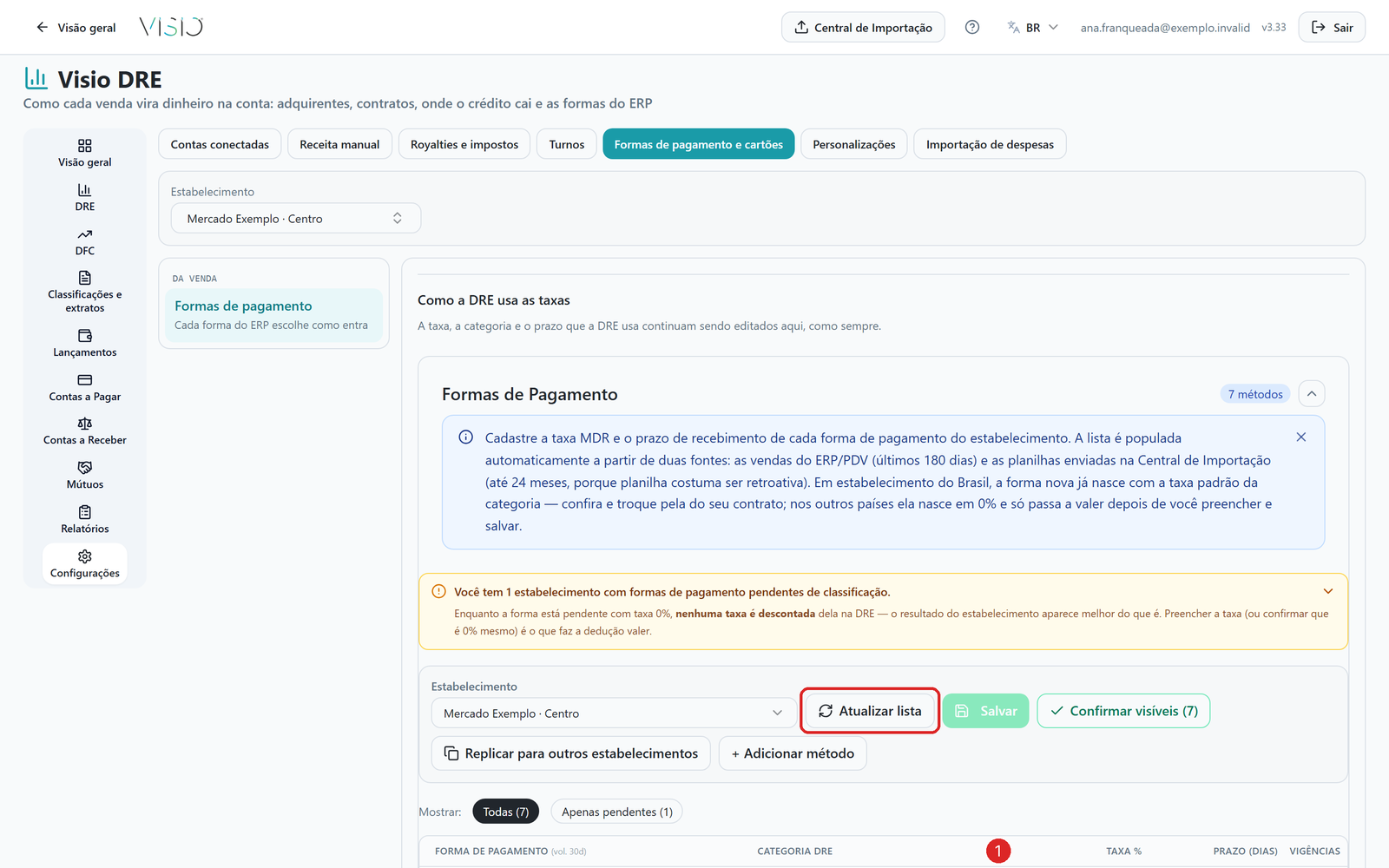Click Atualizar lista button
The image size is (1389, 868).
pyautogui.click(x=870, y=710)
